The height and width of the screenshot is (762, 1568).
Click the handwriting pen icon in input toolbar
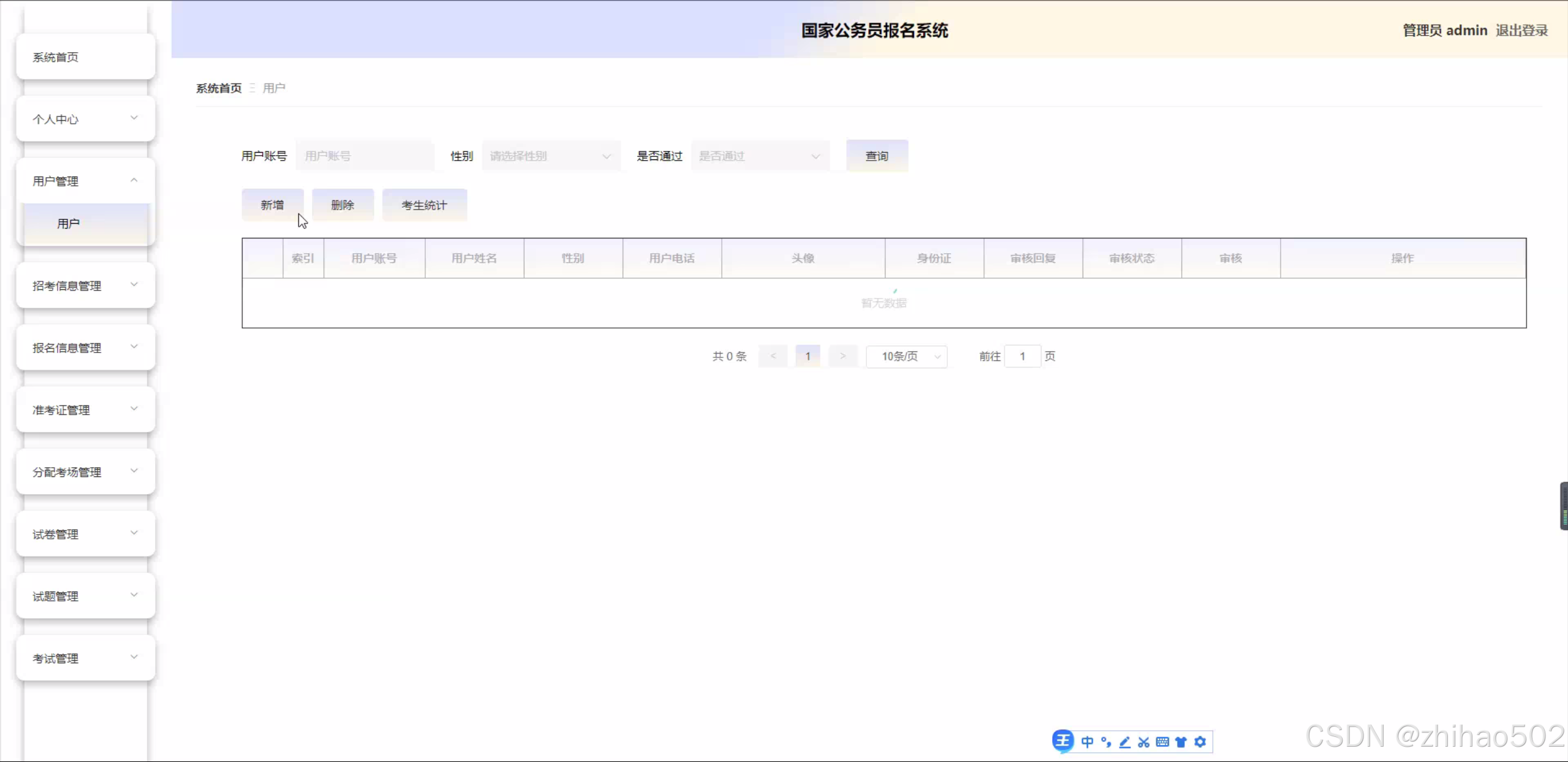pyautogui.click(x=1124, y=742)
